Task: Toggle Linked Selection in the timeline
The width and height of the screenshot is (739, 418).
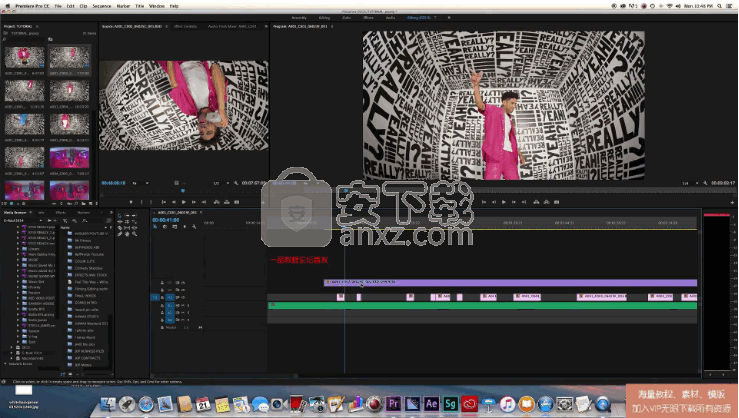Action: pos(174,227)
